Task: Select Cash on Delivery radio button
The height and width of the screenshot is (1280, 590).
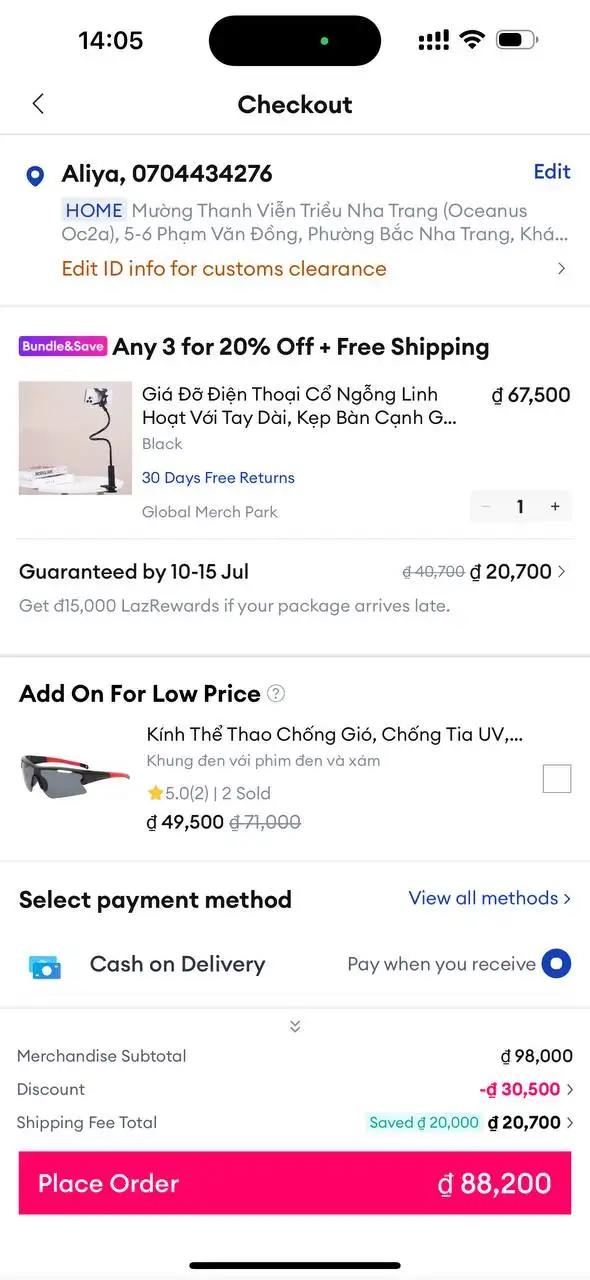Action: (x=556, y=964)
